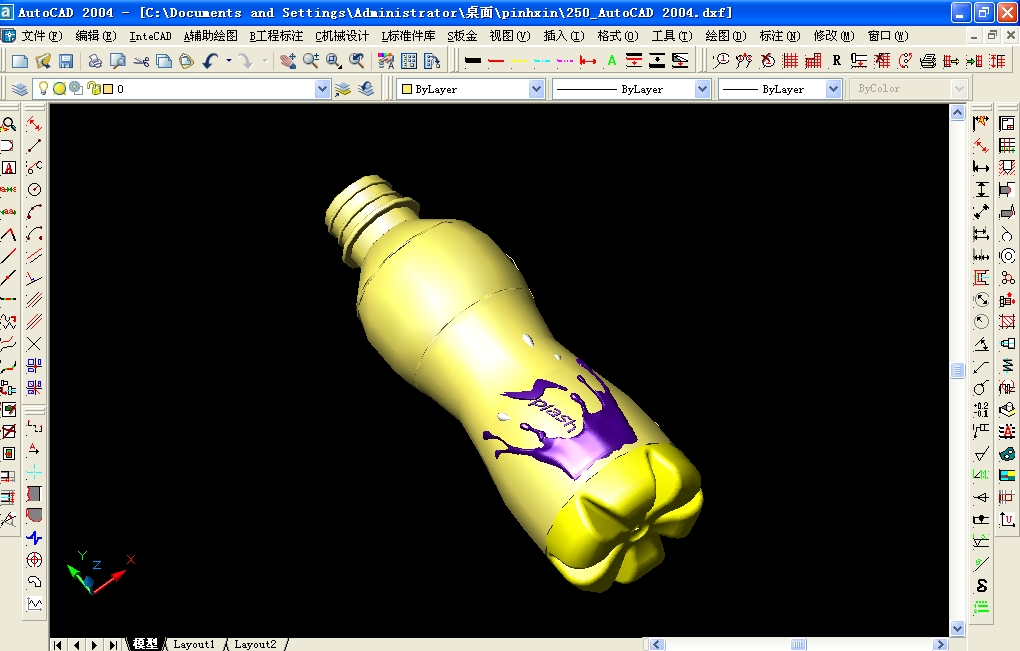Open the ByLayer color control dropdown

537,88
